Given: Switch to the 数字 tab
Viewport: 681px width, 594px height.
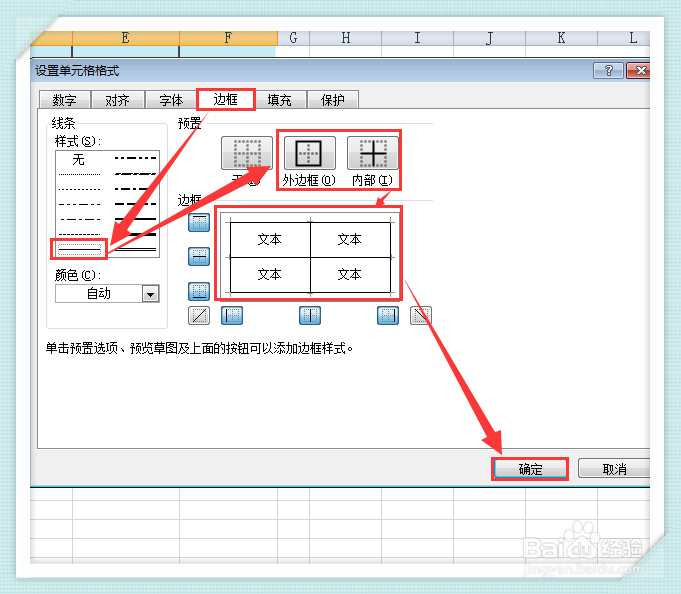Looking at the screenshot, I should [x=65, y=100].
